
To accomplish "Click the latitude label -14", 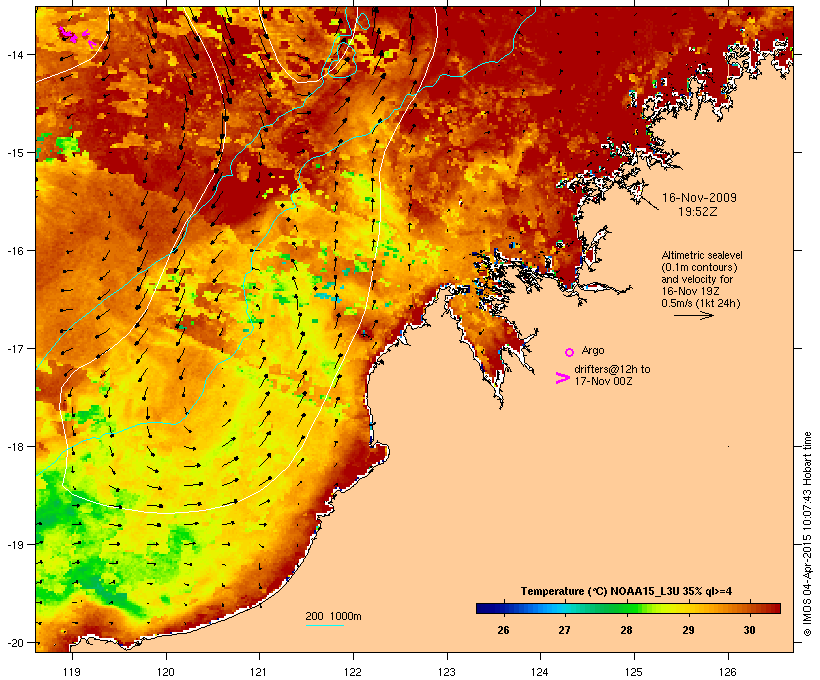I will pos(14,54).
